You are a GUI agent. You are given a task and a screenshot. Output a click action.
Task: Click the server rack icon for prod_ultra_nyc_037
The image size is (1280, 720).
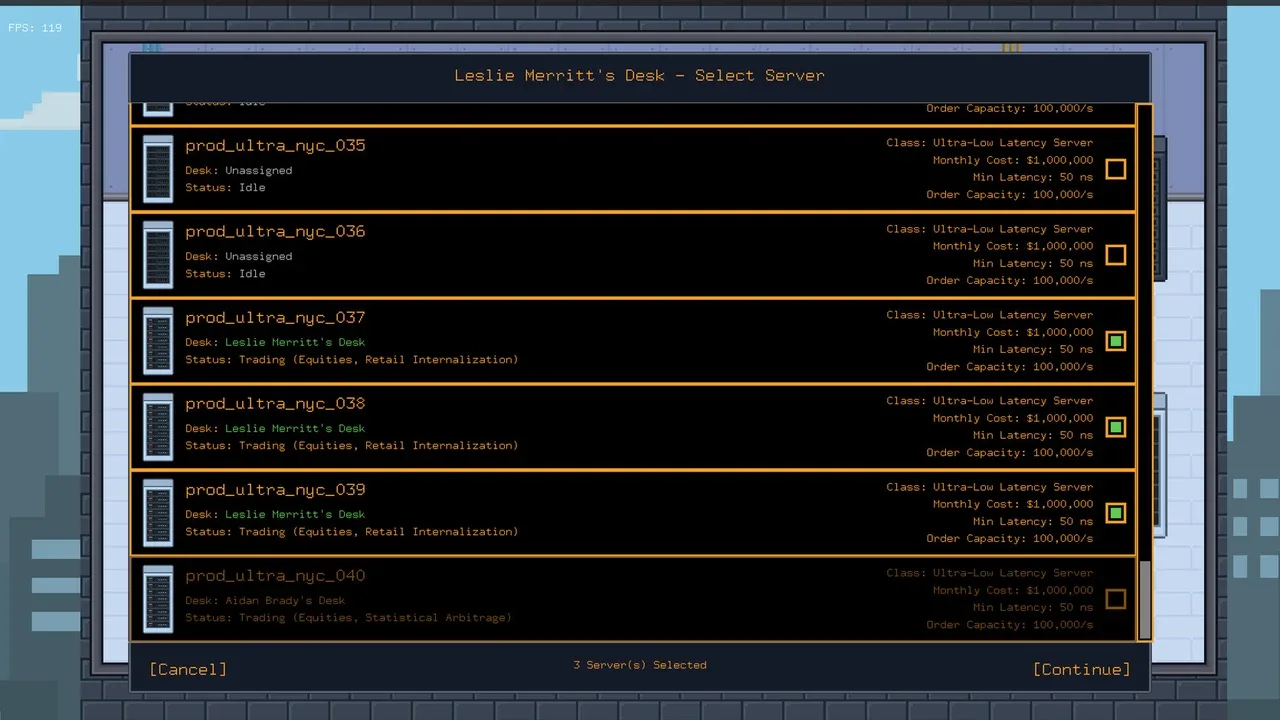[x=158, y=341]
